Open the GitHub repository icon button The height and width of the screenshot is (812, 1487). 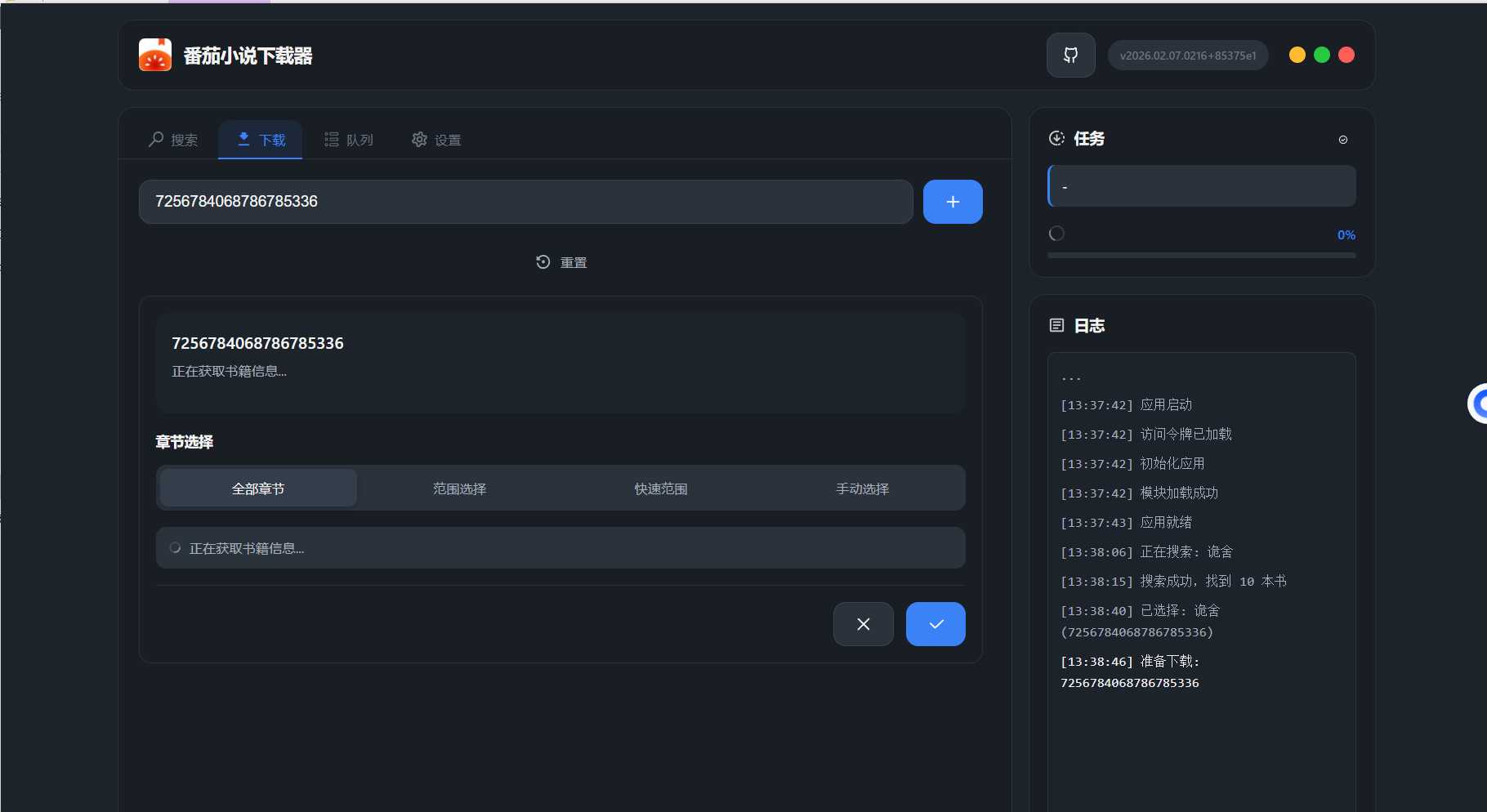[1070, 56]
